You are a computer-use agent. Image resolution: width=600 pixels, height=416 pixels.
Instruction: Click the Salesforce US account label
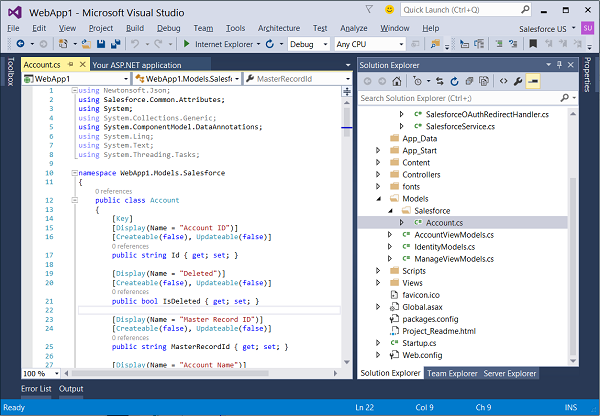(543, 29)
